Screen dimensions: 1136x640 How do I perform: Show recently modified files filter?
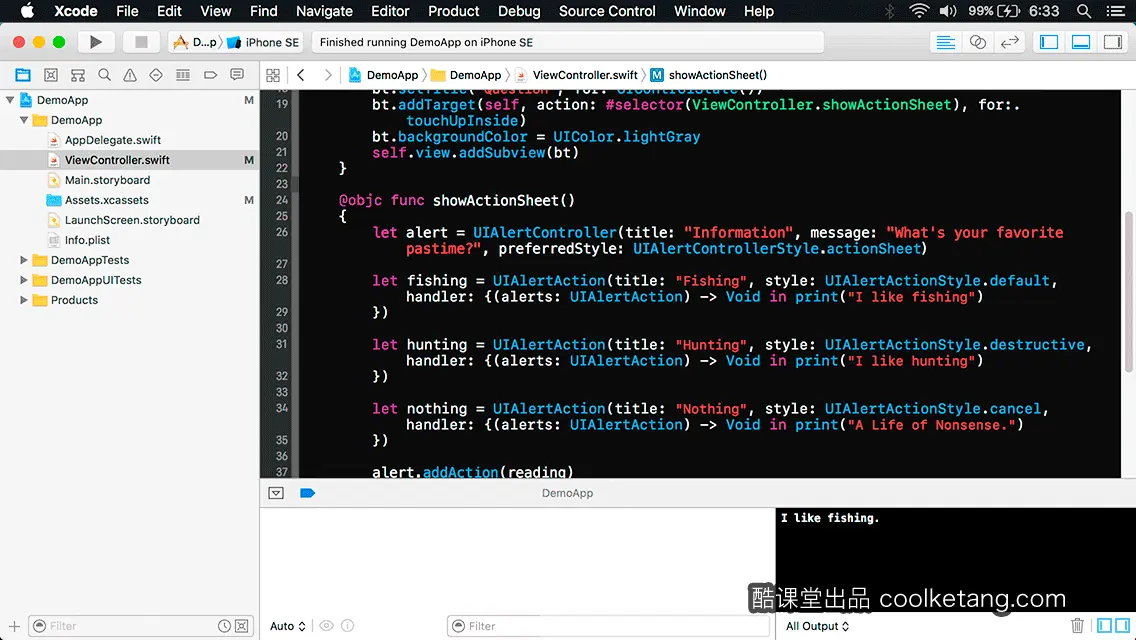[x=225, y=626]
